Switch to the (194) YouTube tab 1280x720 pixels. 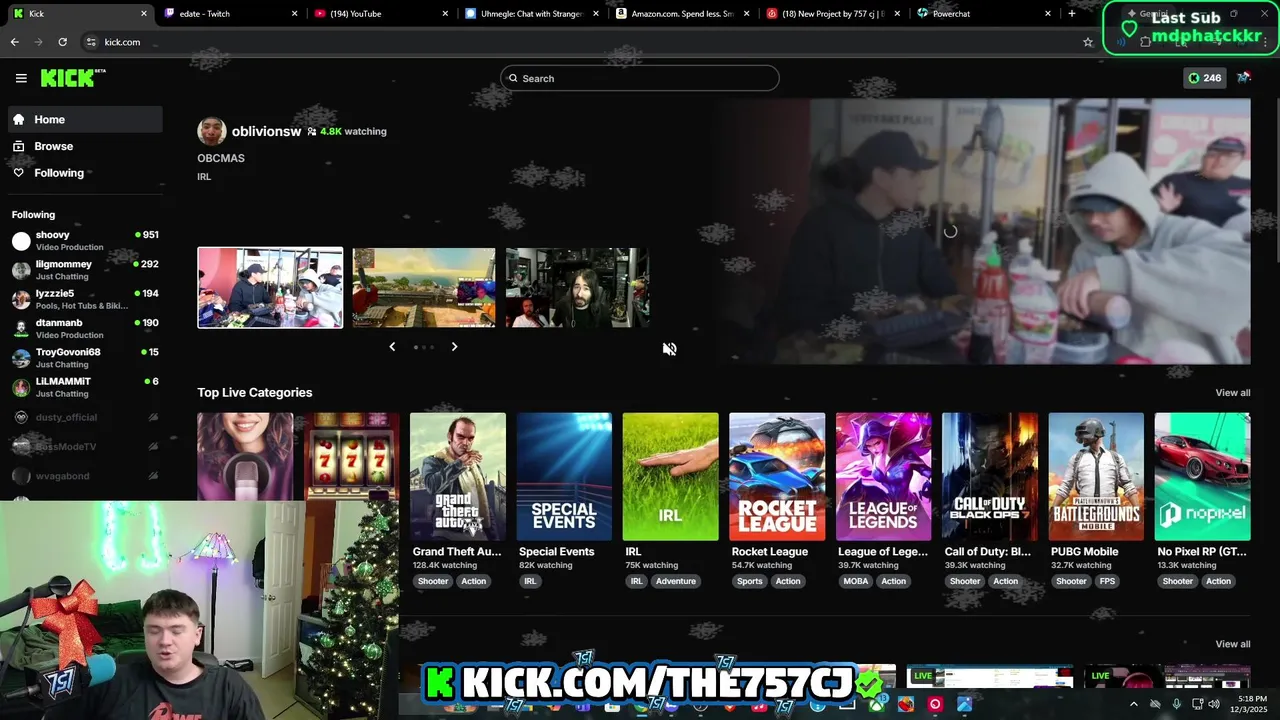[x=382, y=14]
